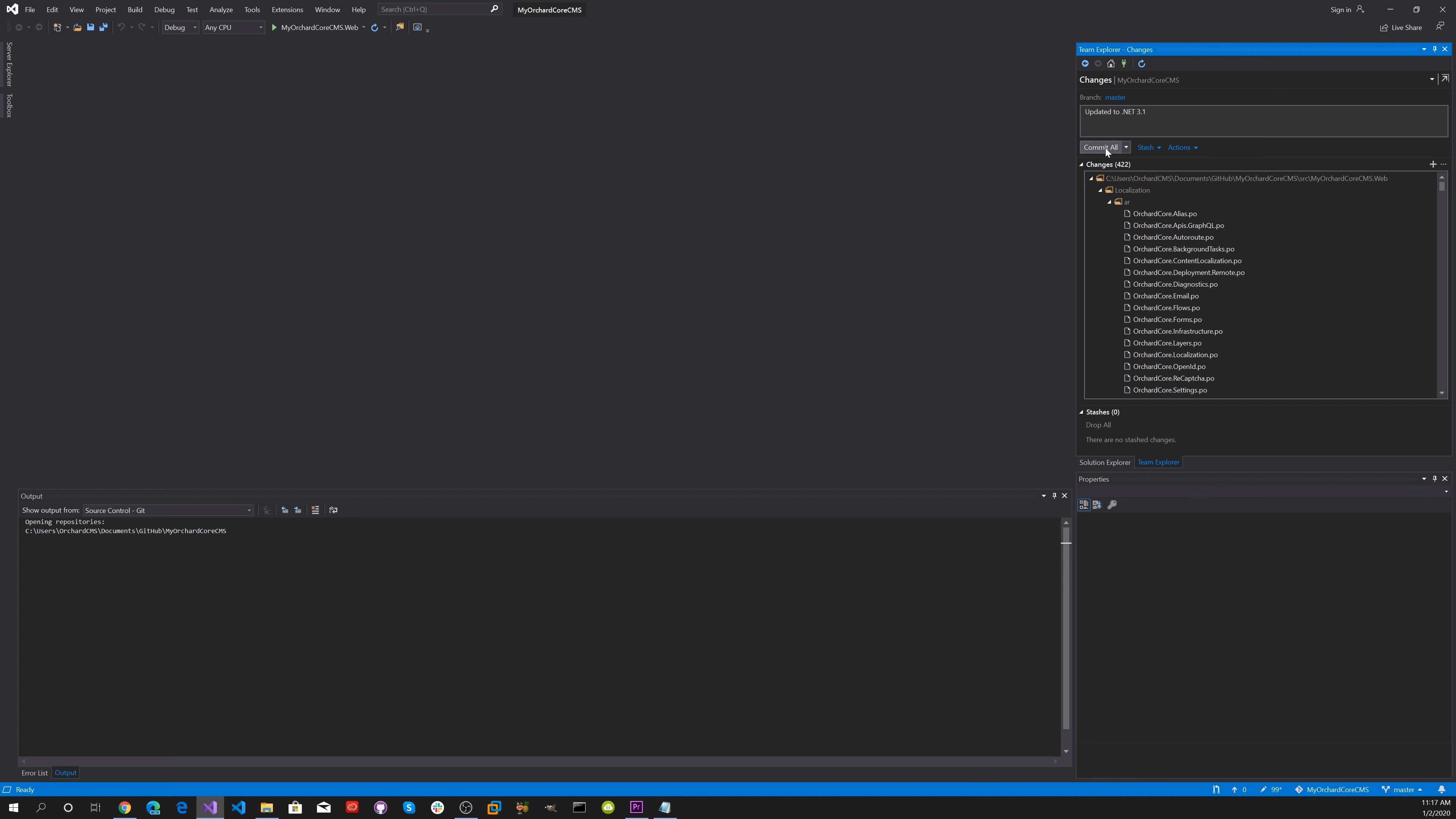Click the Find in Files icon
This screenshot has height=819, width=1456.
(400, 27)
